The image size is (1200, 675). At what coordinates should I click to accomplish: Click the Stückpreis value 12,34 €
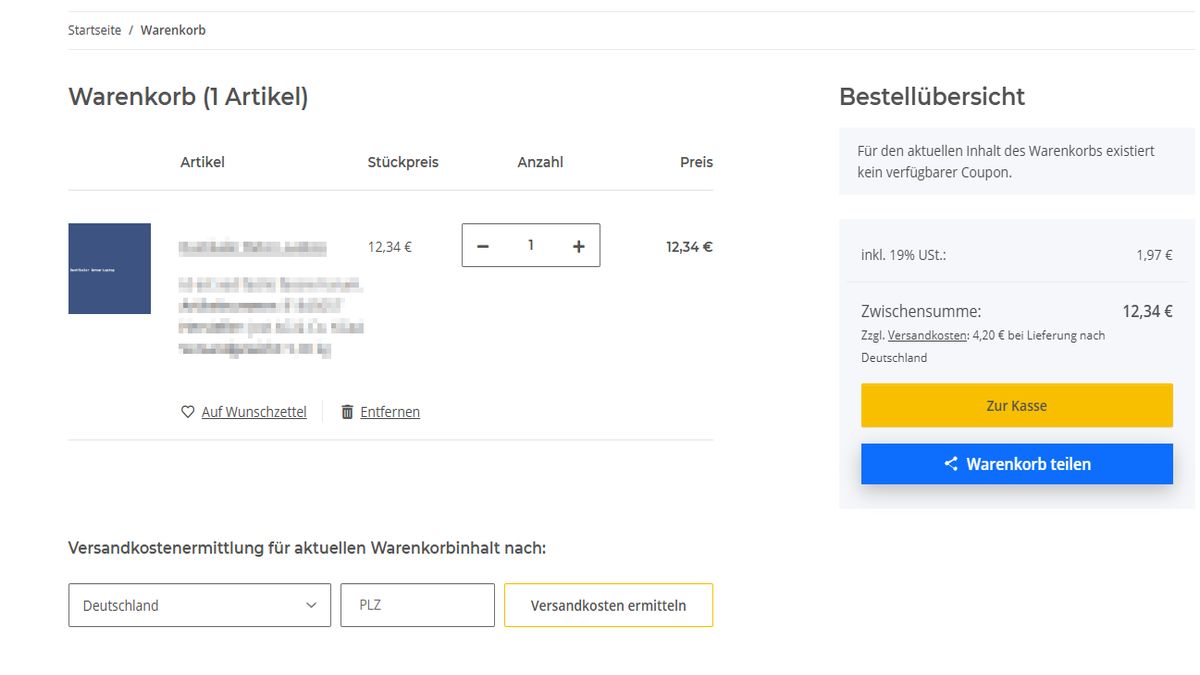point(390,247)
